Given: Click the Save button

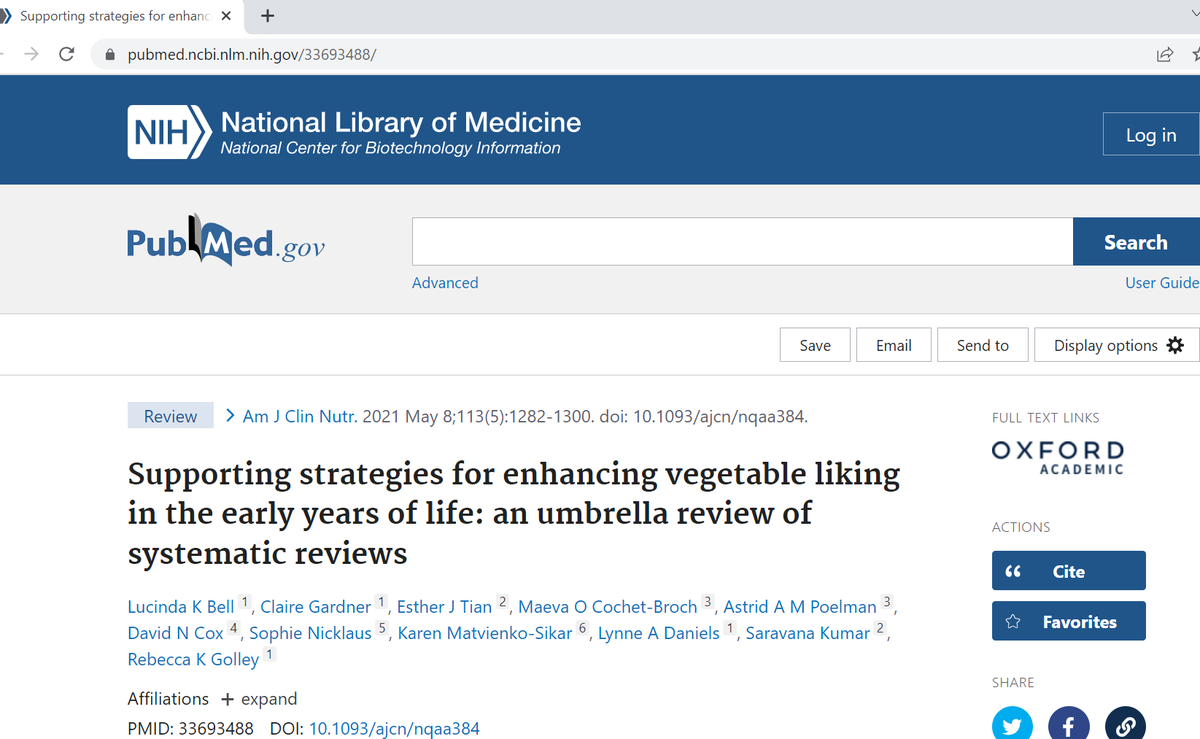Looking at the screenshot, I should tap(815, 345).
